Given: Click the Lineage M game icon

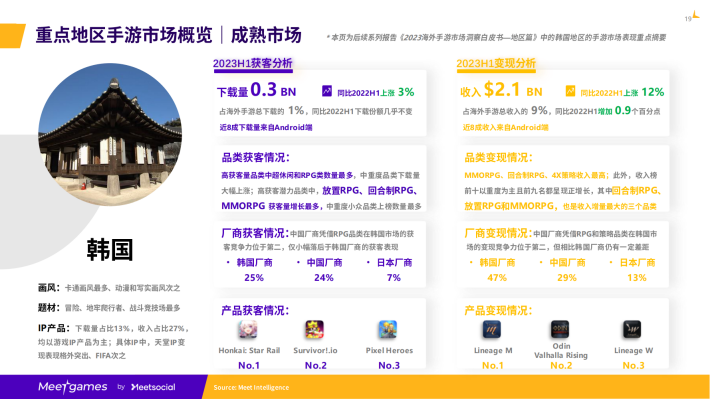Looking at the screenshot, I should 492,329.
